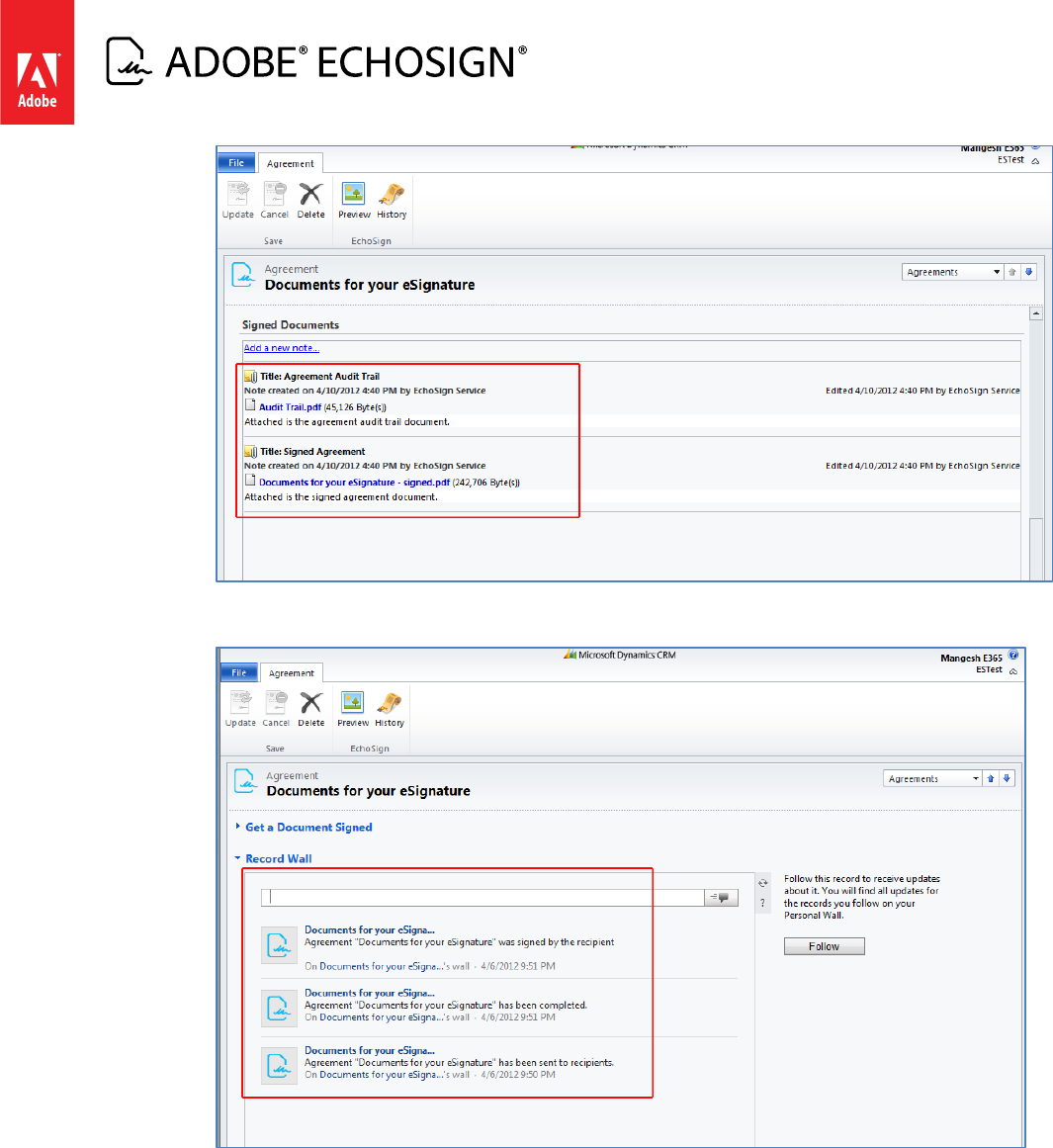Open File tab in upper CRM window

(x=236, y=162)
